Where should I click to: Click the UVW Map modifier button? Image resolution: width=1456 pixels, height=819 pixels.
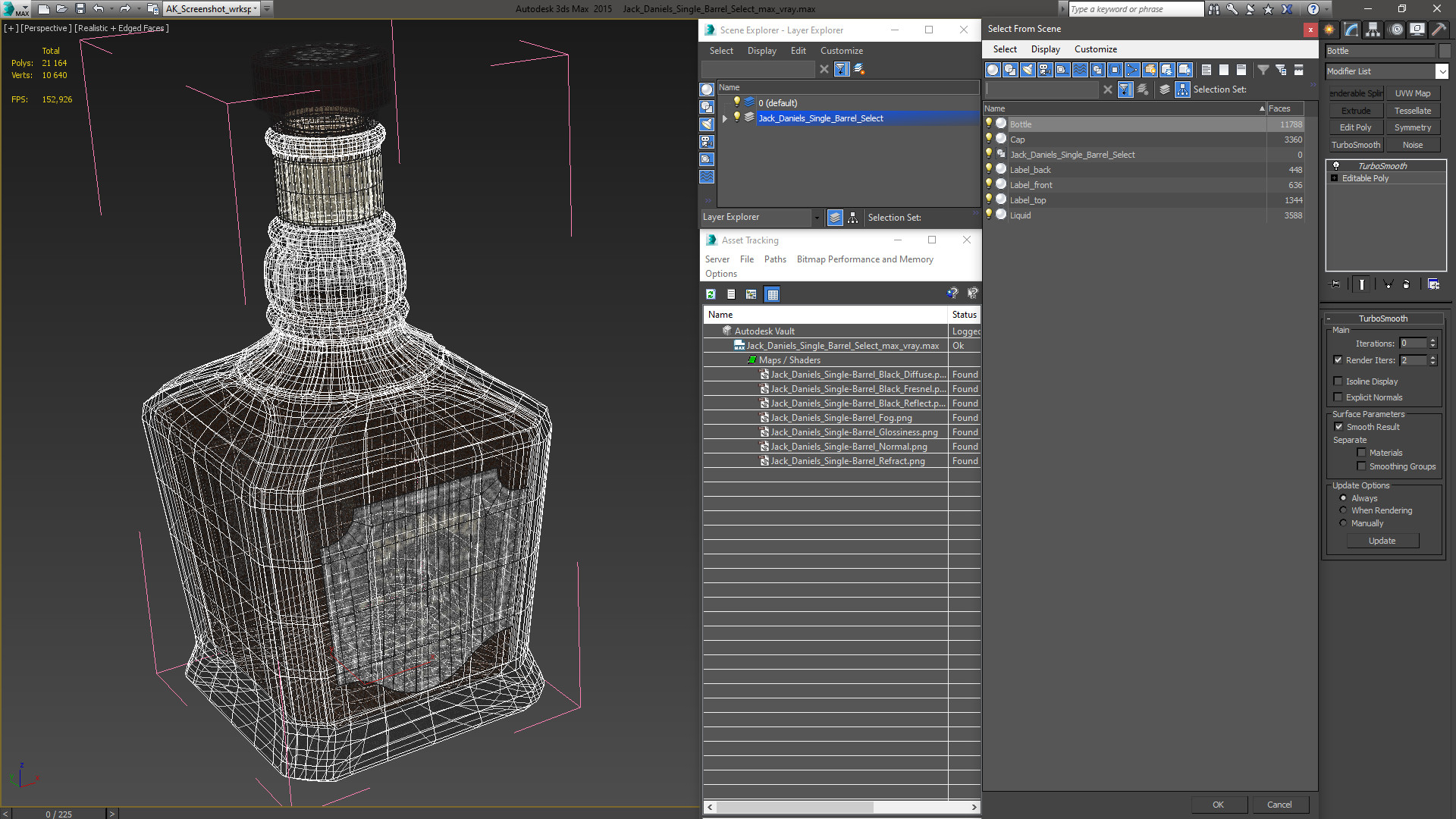pos(1412,93)
